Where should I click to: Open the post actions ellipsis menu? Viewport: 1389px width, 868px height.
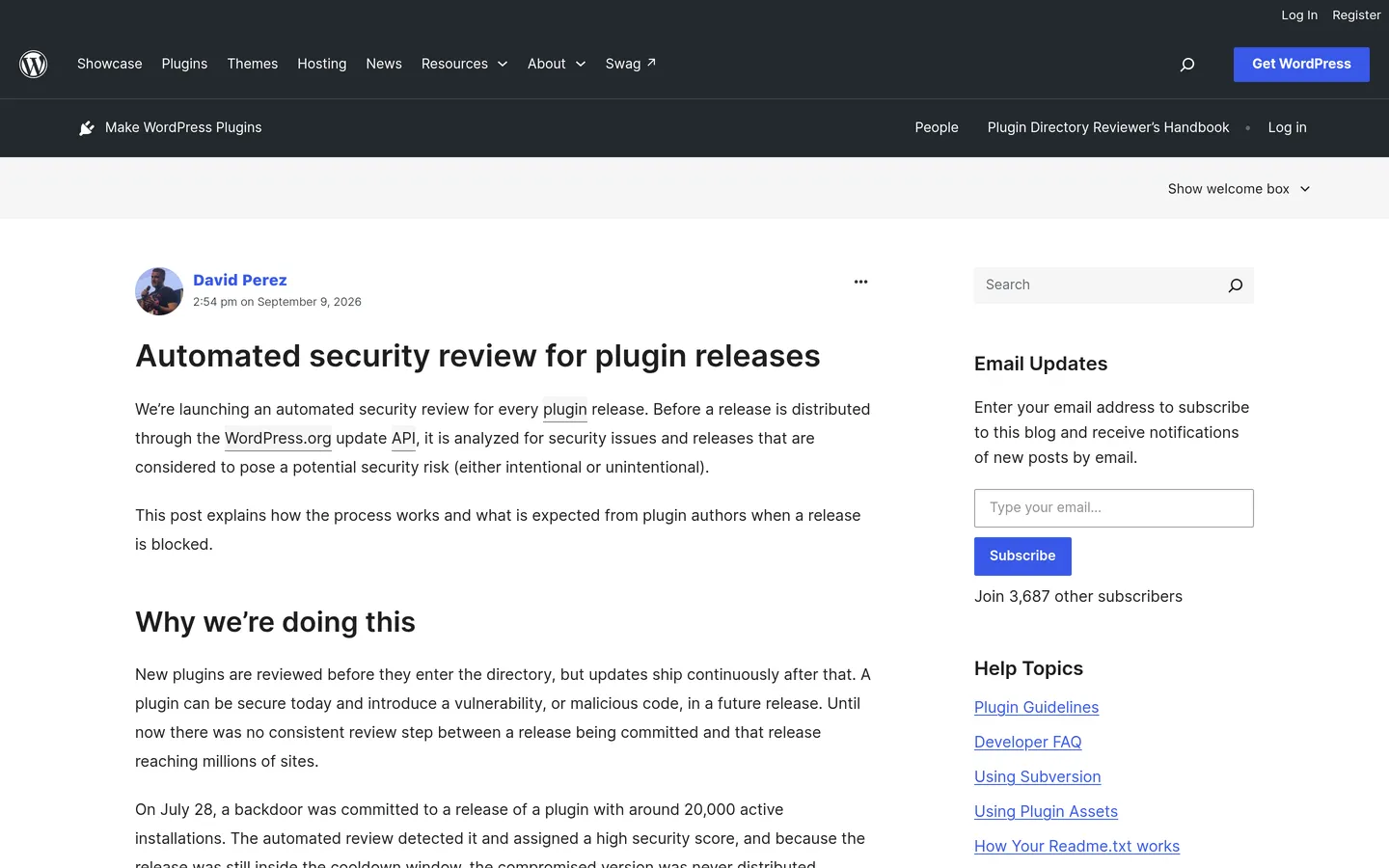(861, 282)
